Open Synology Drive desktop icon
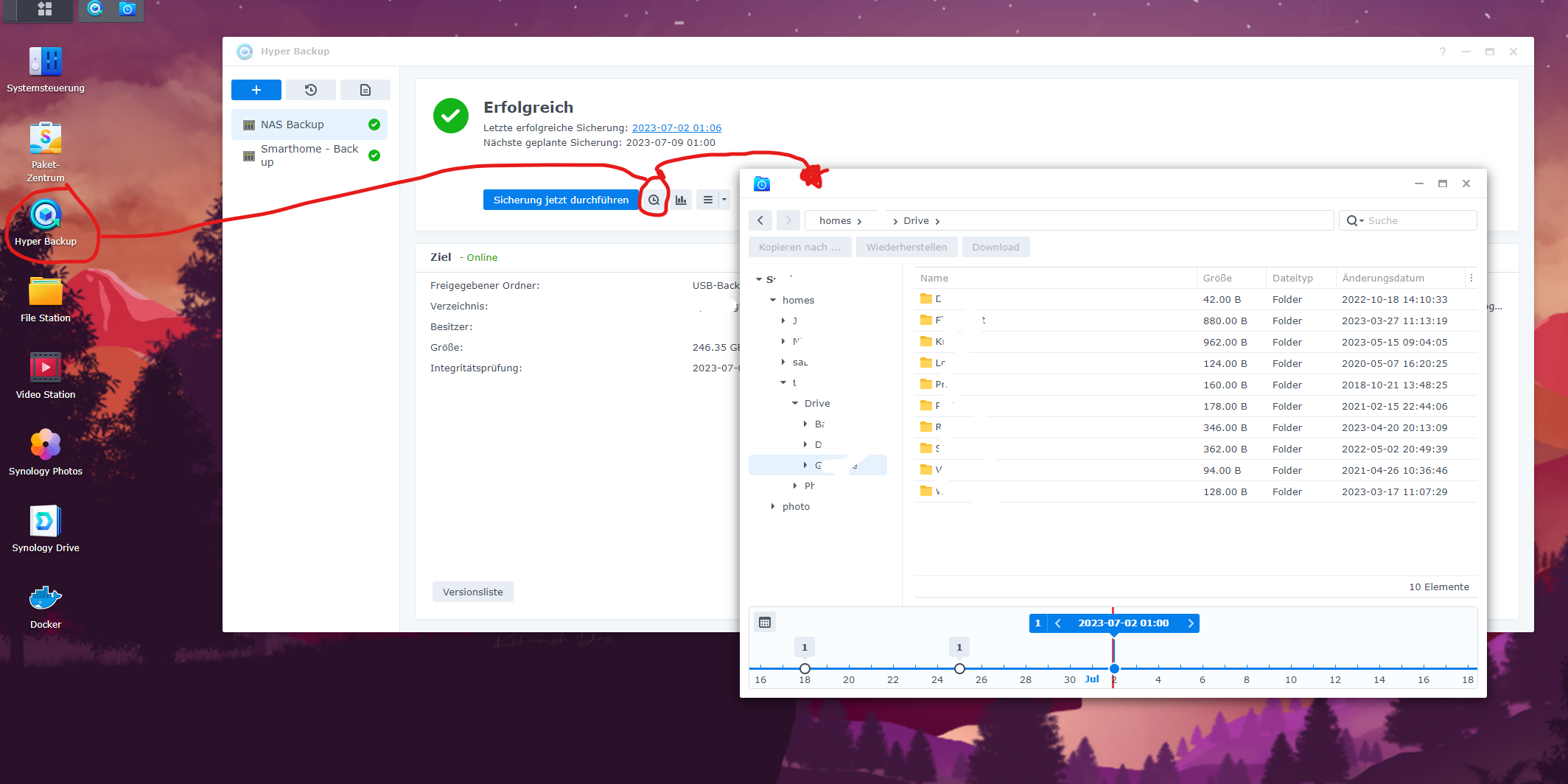The image size is (1568, 784). [x=46, y=528]
